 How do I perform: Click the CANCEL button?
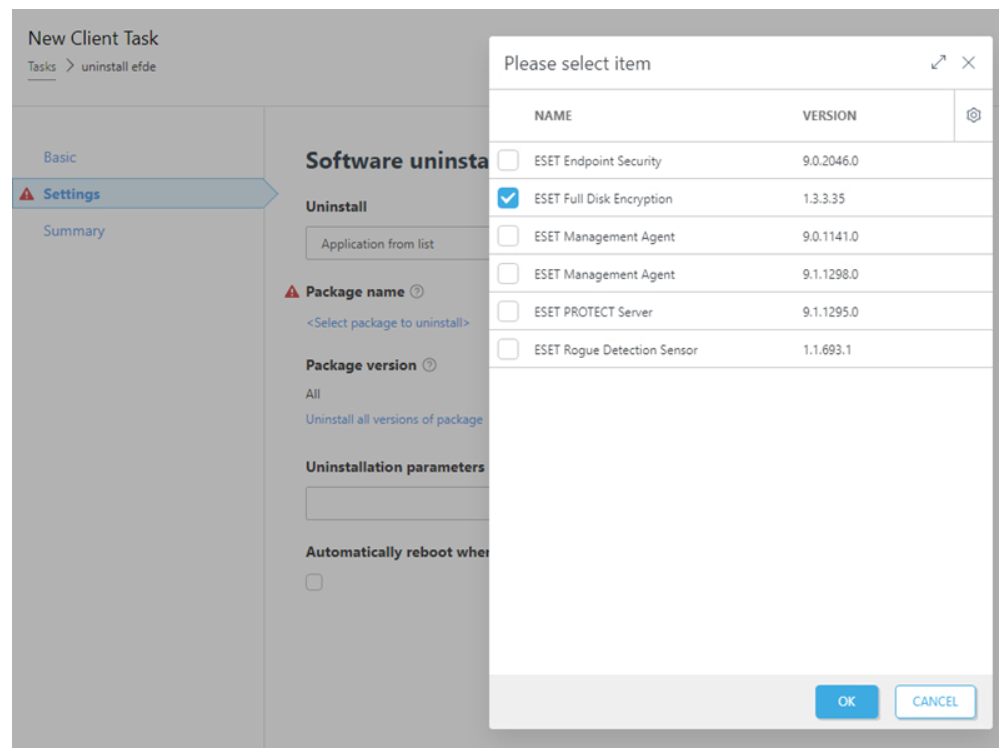pos(935,702)
